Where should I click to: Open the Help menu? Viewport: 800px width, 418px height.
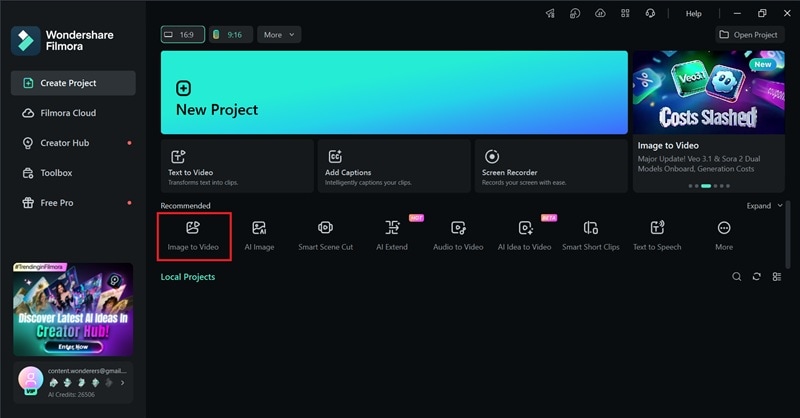pos(693,14)
